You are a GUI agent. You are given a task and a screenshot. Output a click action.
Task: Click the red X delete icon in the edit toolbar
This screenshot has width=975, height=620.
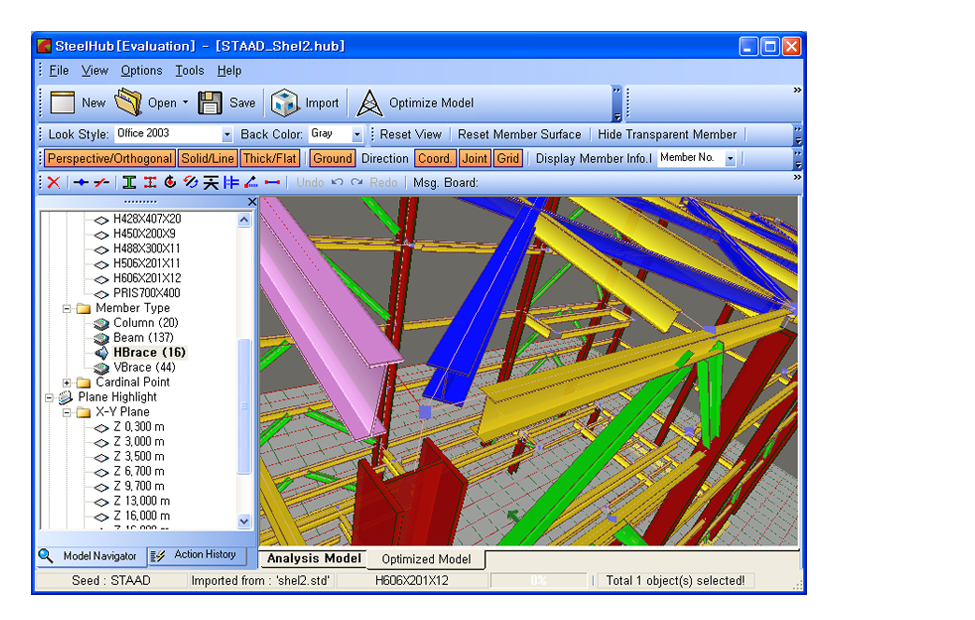pyautogui.click(x=54, y=182)
